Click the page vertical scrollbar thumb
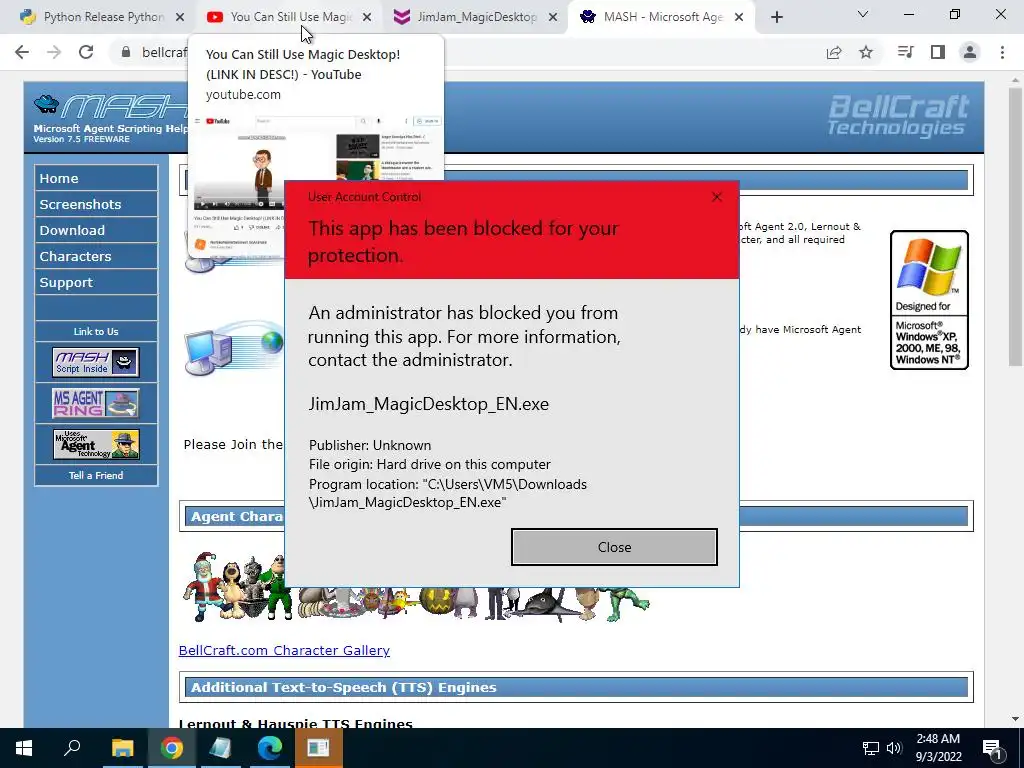This screenshot has height=768, width=1024. pos(1015,225)
